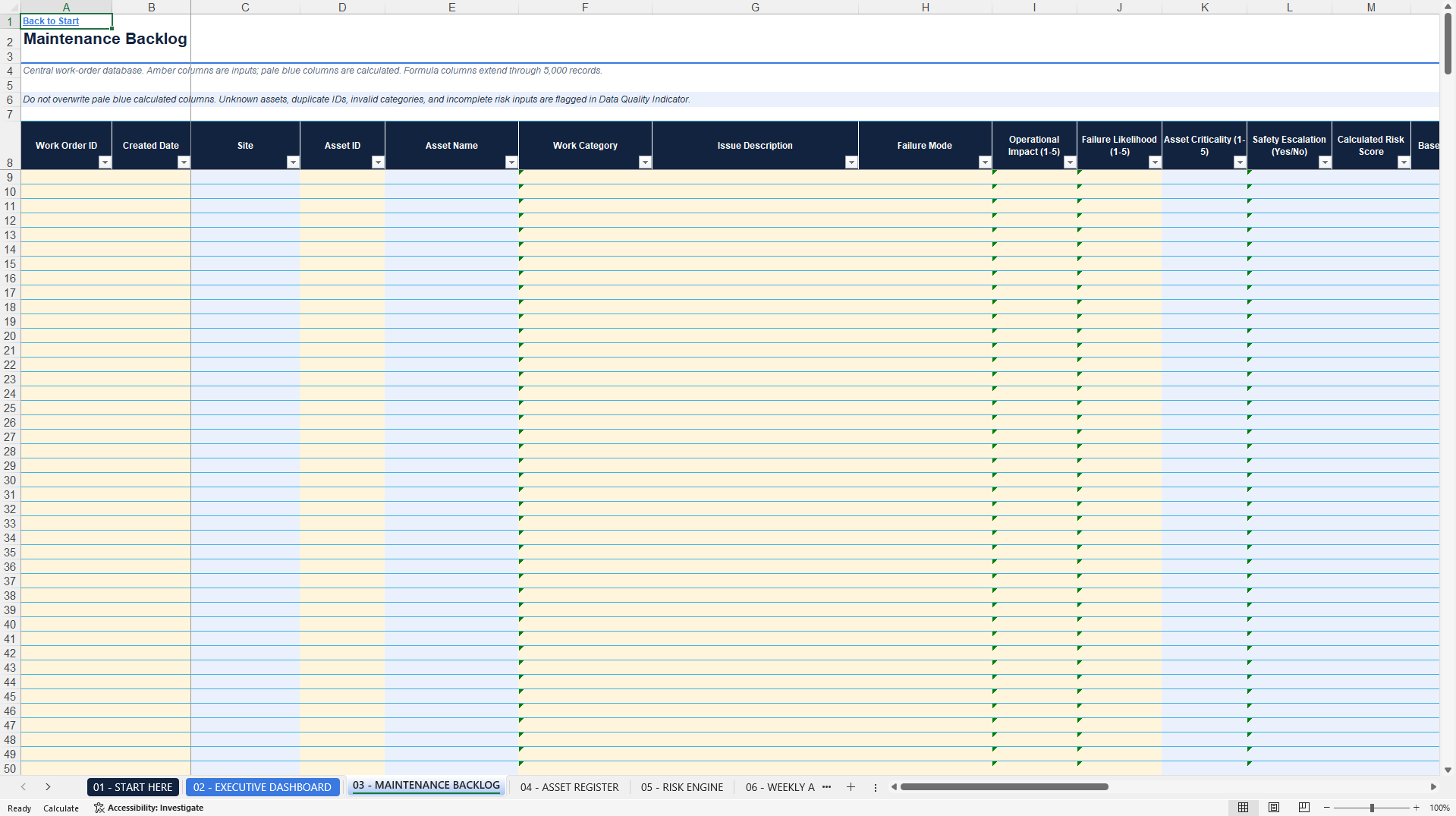The height and width of the screenshot is (816, 1456).
Task: Zoom out with the minus icon
Action: tap(1327, 808)
